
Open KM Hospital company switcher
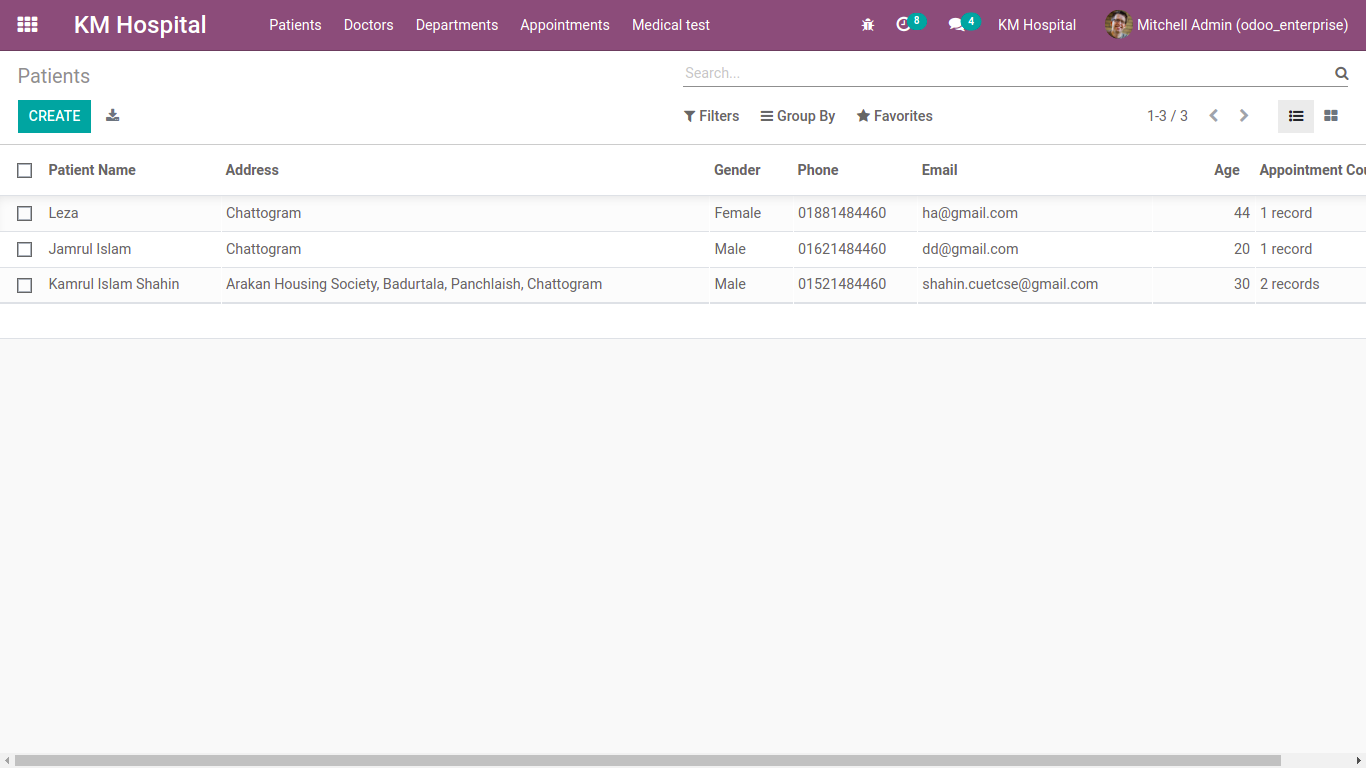click(x=1037, y=25)
